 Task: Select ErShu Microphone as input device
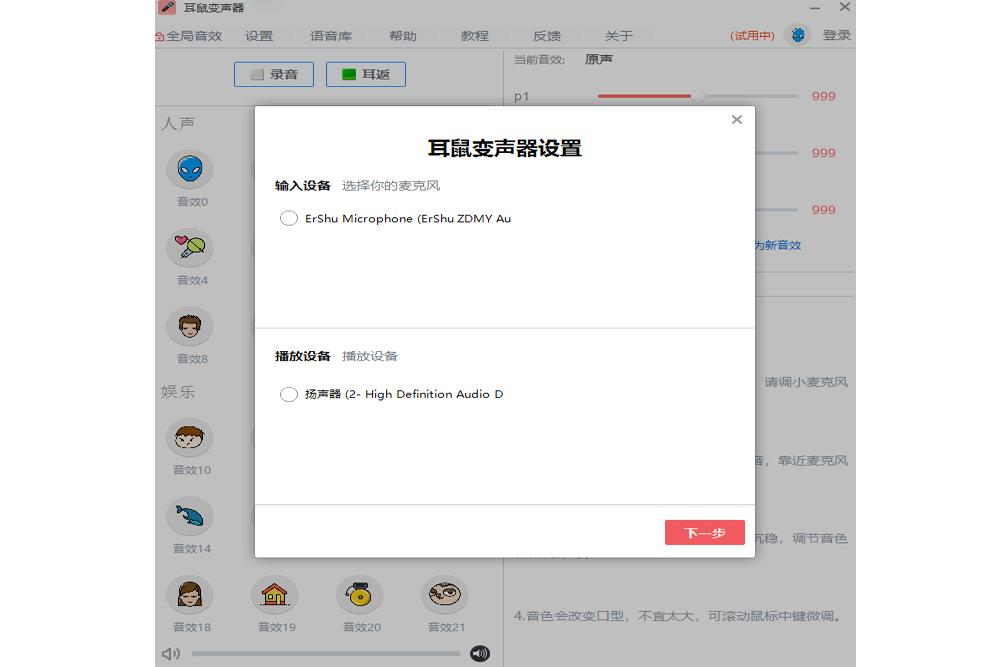[x=289, y=218]
